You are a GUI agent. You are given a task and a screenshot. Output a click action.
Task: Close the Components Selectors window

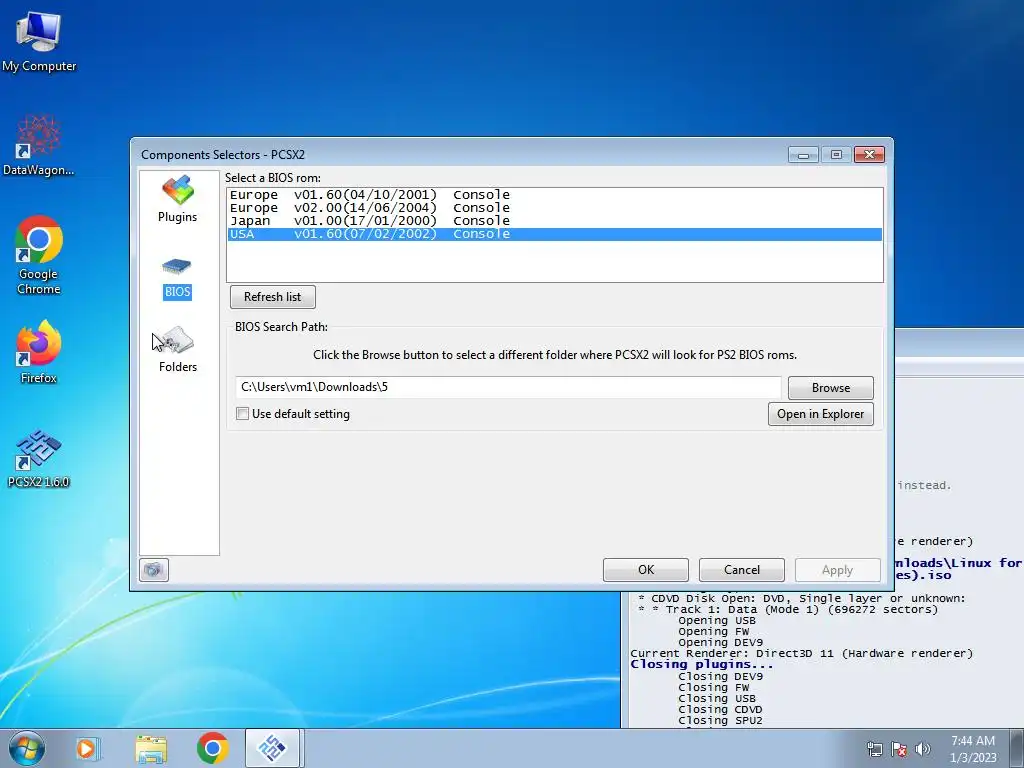point(869,155)
